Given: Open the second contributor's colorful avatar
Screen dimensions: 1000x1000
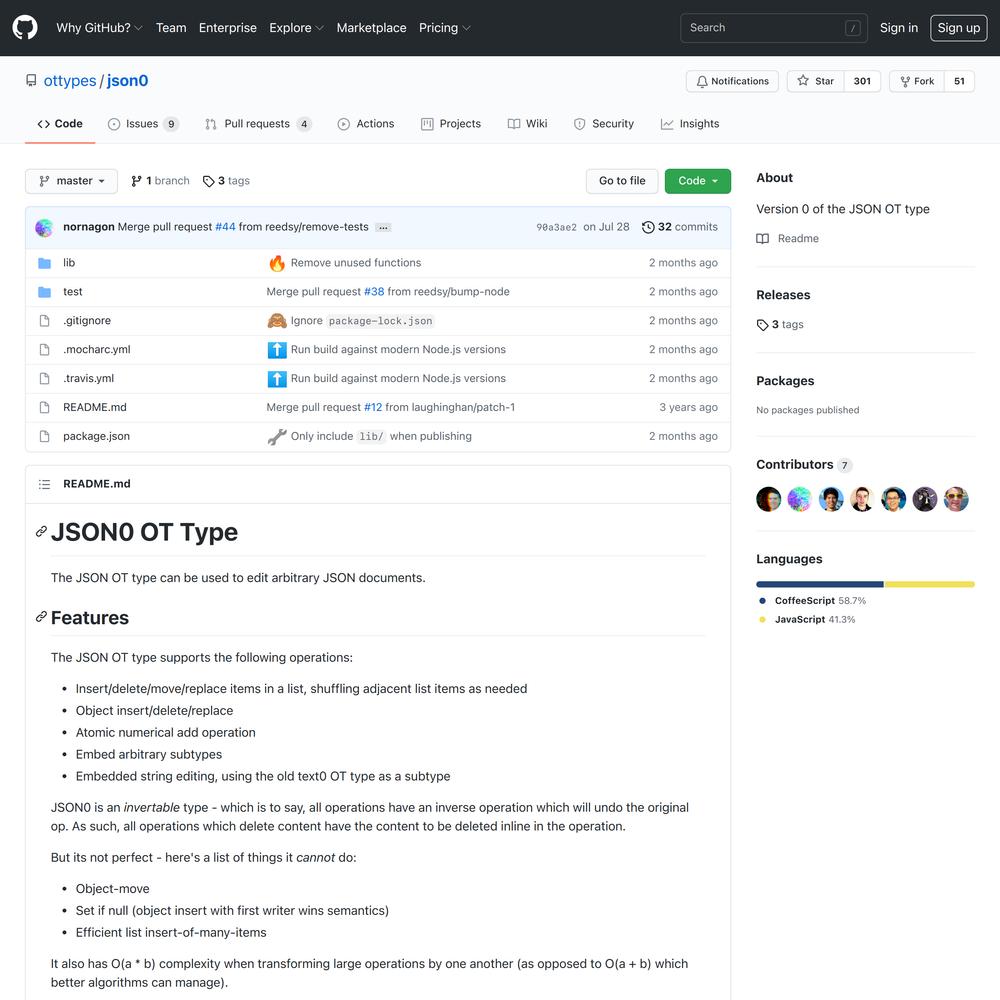Looking at the screenshot, I should pyautogui.click(x=799, y=499).
